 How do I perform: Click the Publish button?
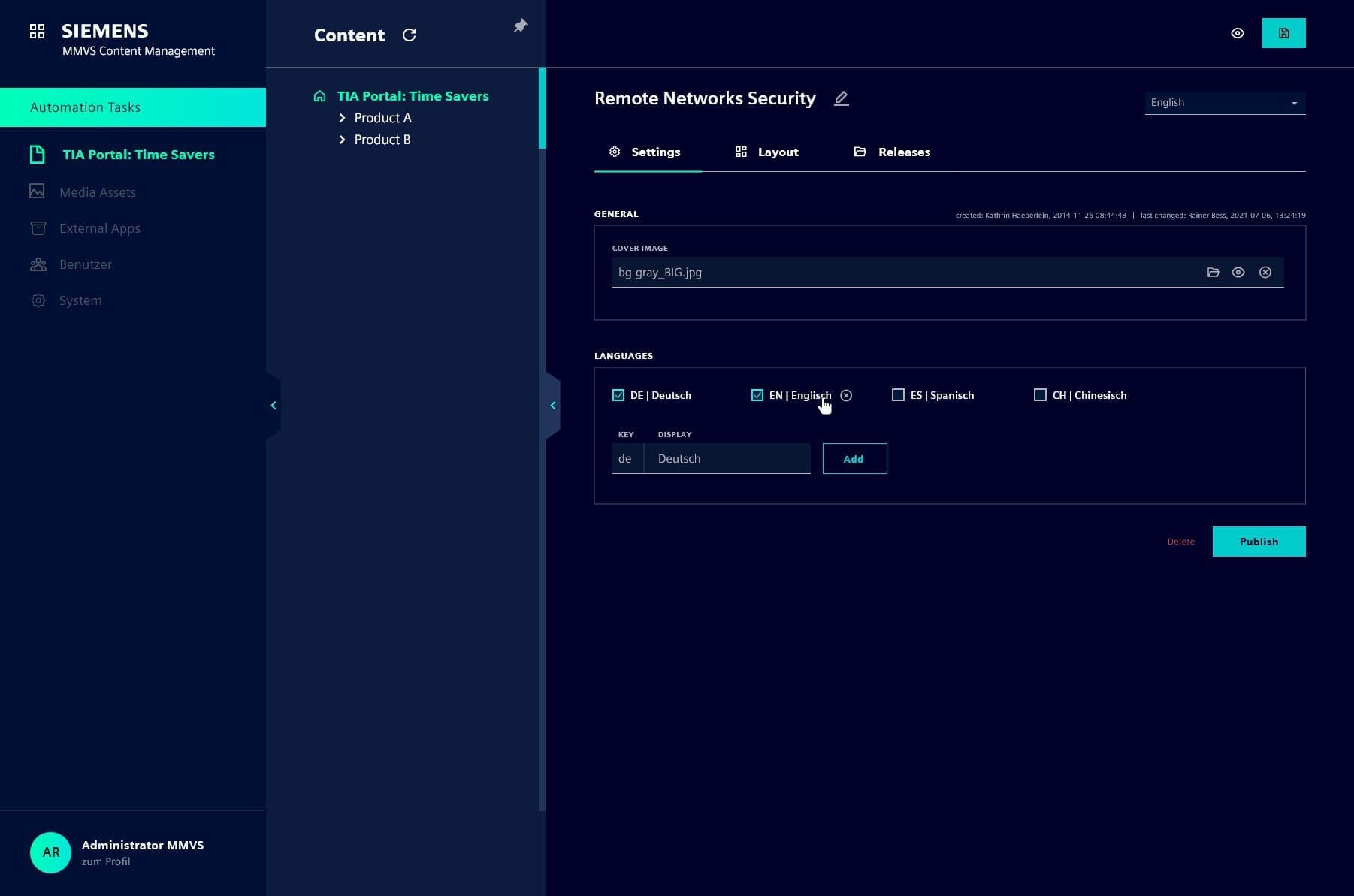pyautogui.click(x=1259, y=542)
